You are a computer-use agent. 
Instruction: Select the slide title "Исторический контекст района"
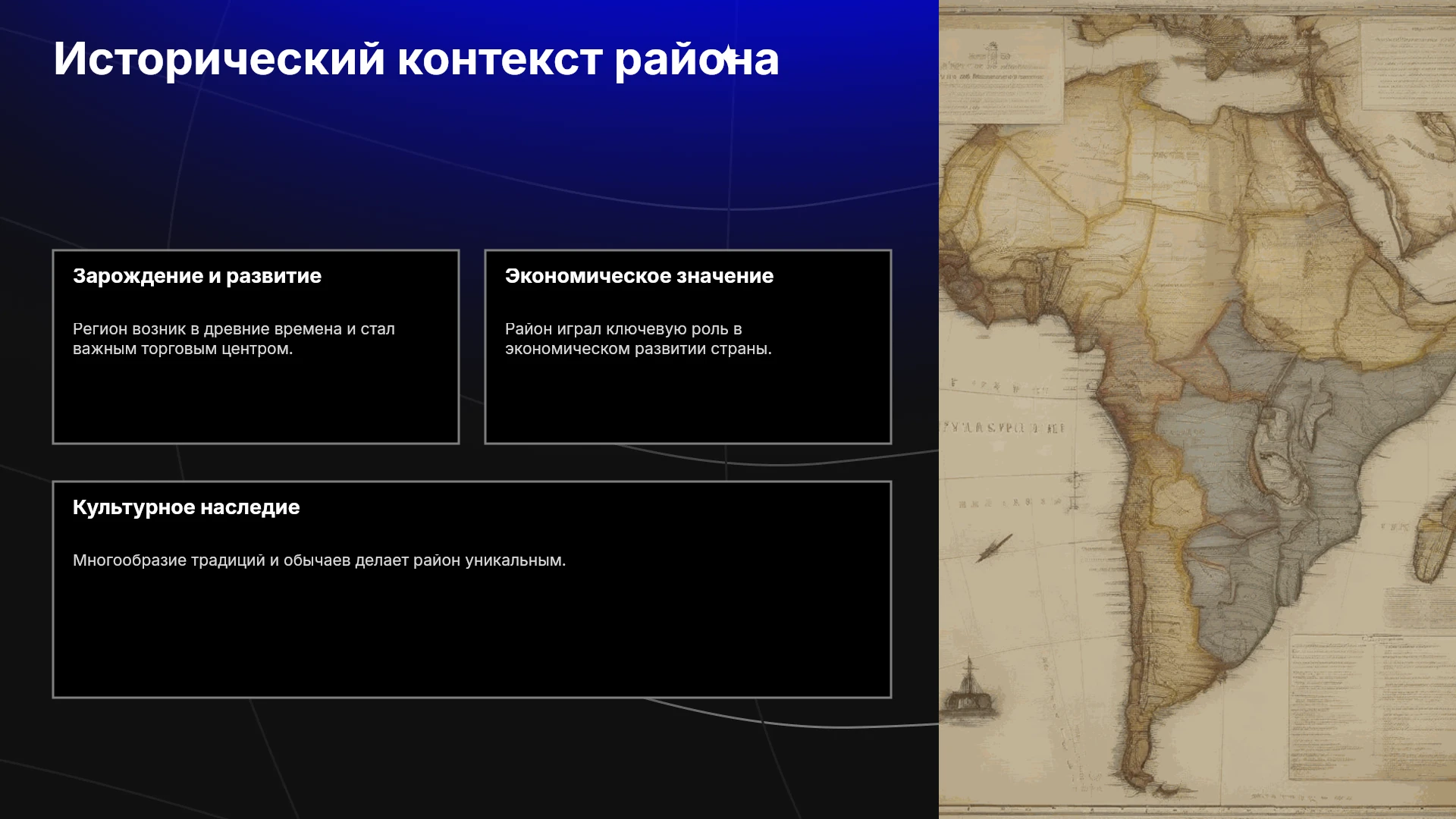[416, 59]
